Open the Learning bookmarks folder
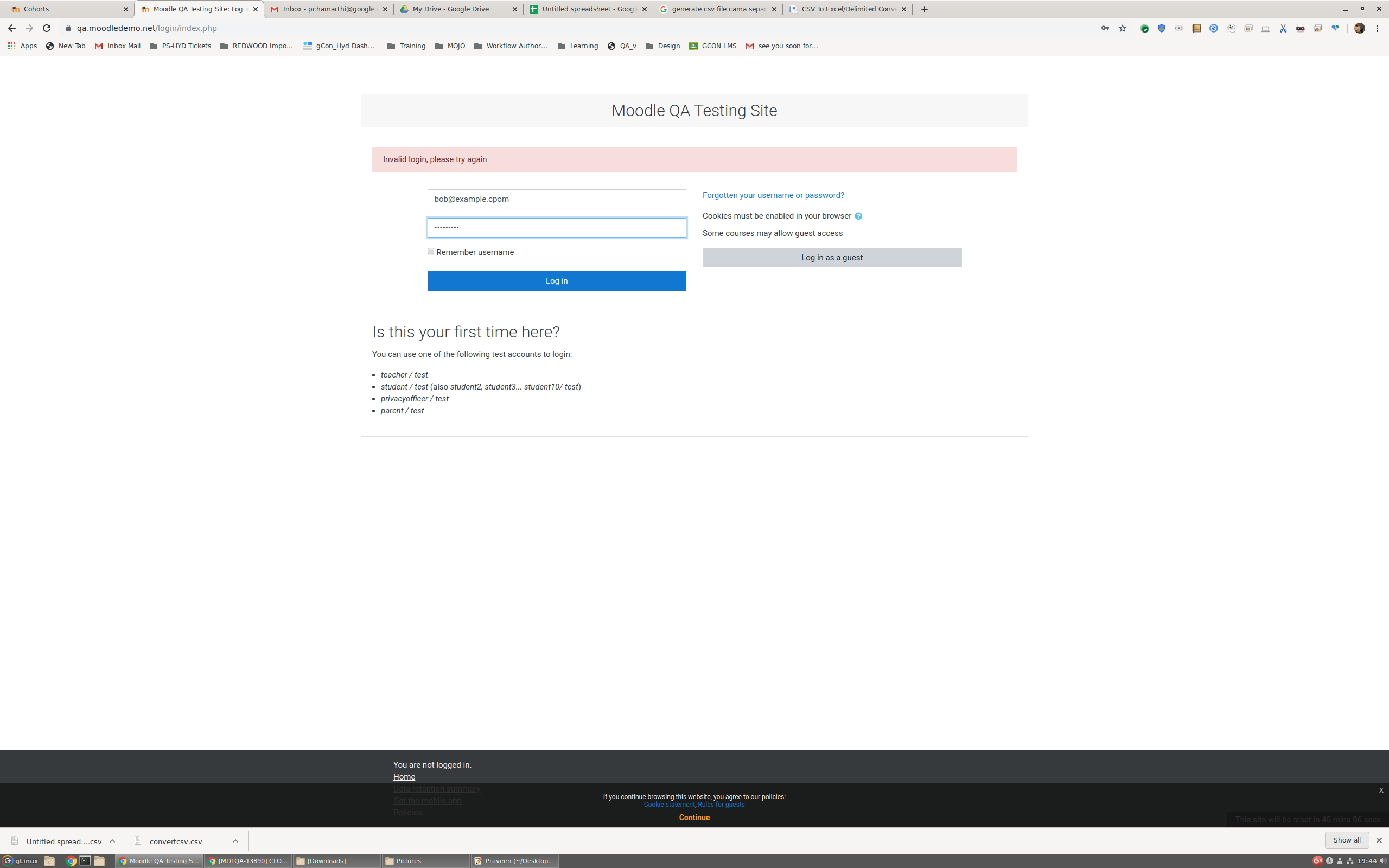Image resolution: width=1389 pixels, height=868 pixels. point(577,46)
